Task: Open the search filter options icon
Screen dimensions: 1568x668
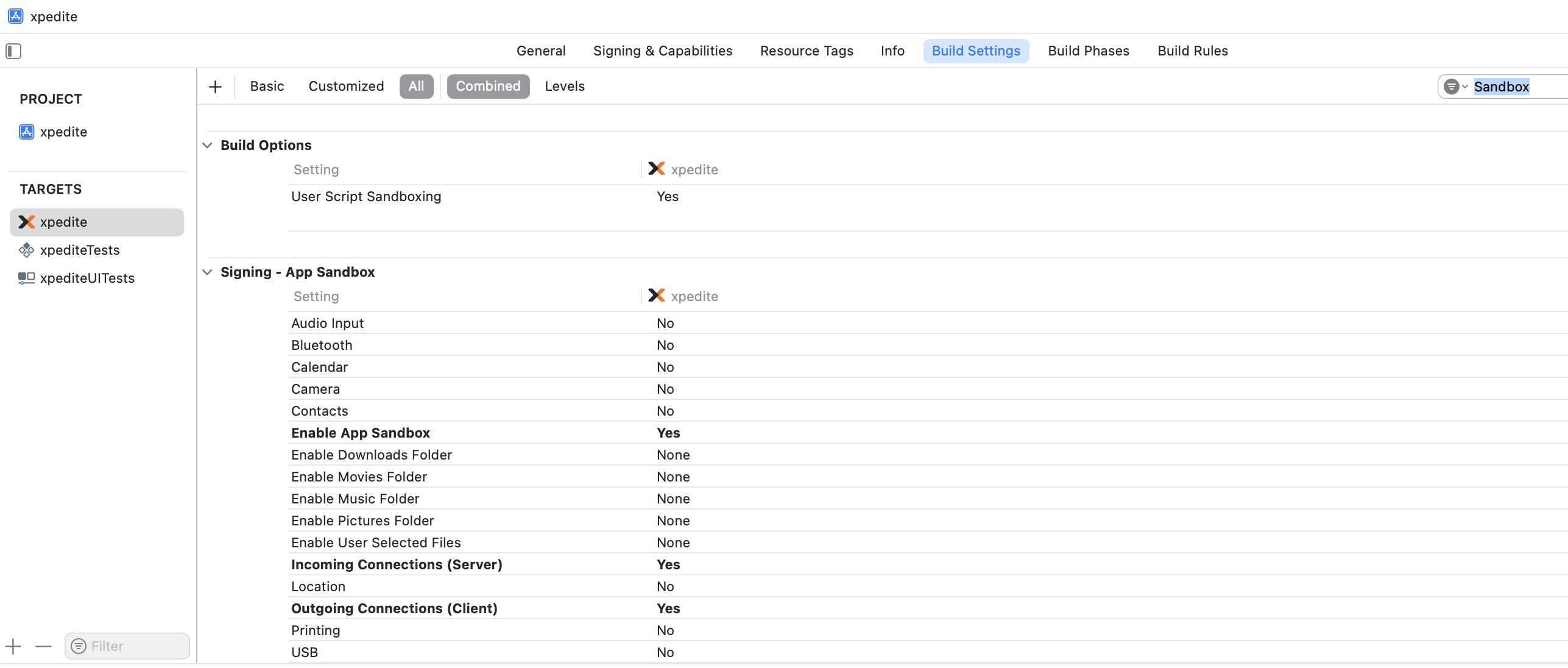Action: click(x=1455, y=87)
